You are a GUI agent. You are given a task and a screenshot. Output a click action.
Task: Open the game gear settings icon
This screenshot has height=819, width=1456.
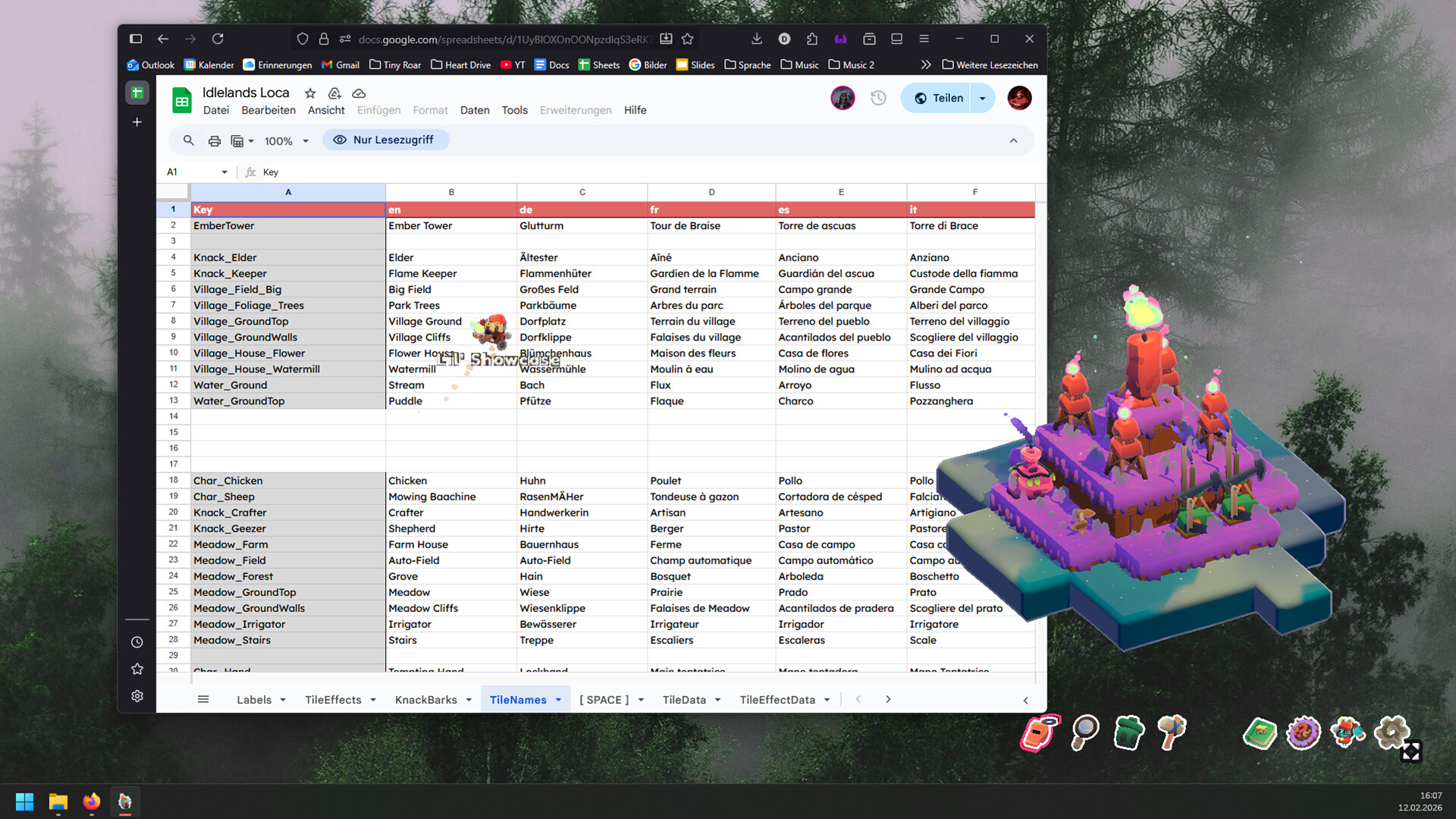1392,731
